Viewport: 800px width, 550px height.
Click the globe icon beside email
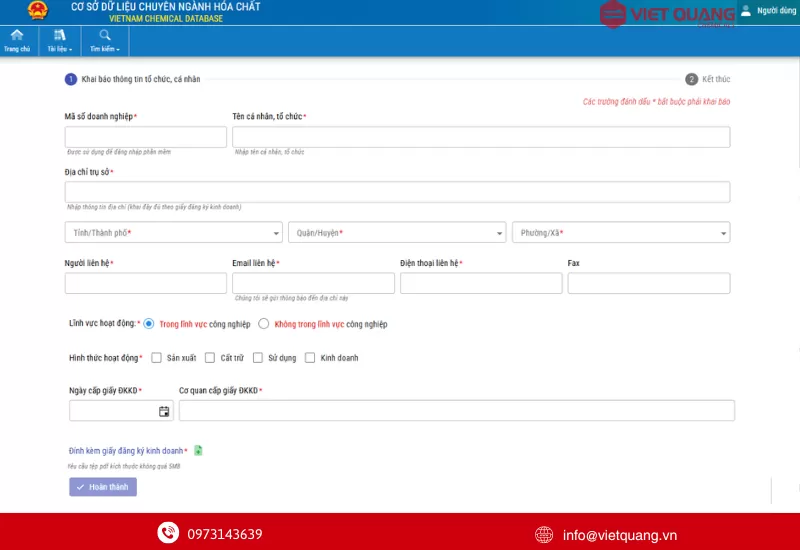(x=544, y=534)
